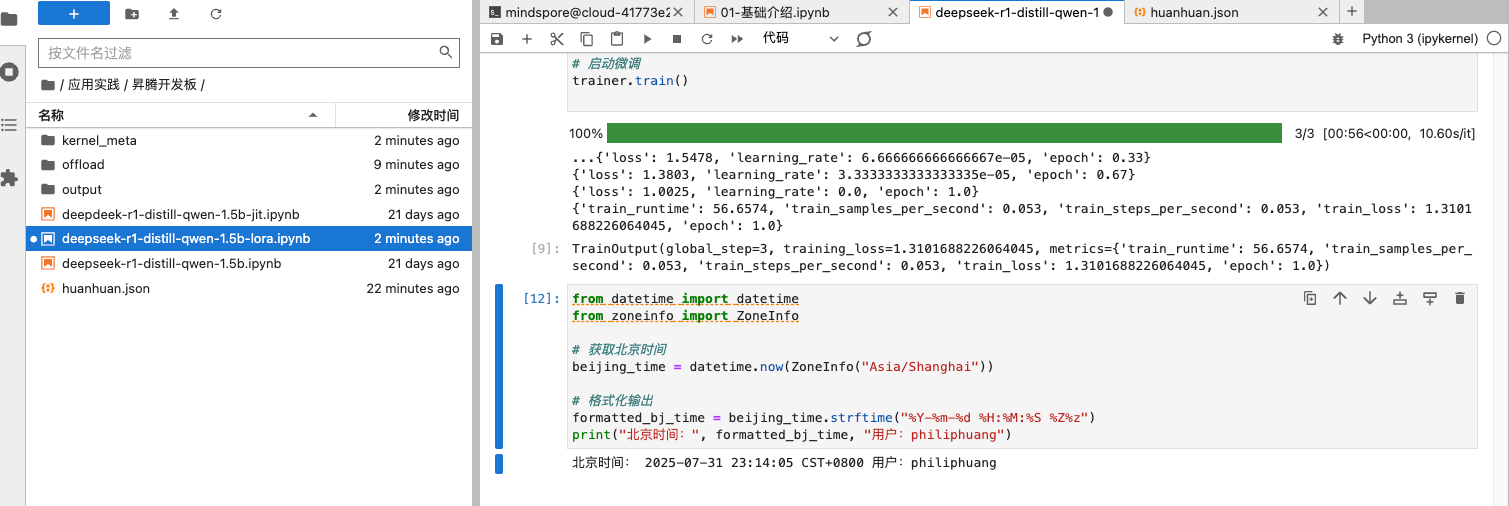Click the blue new launcher plus button

click(73, 13)
